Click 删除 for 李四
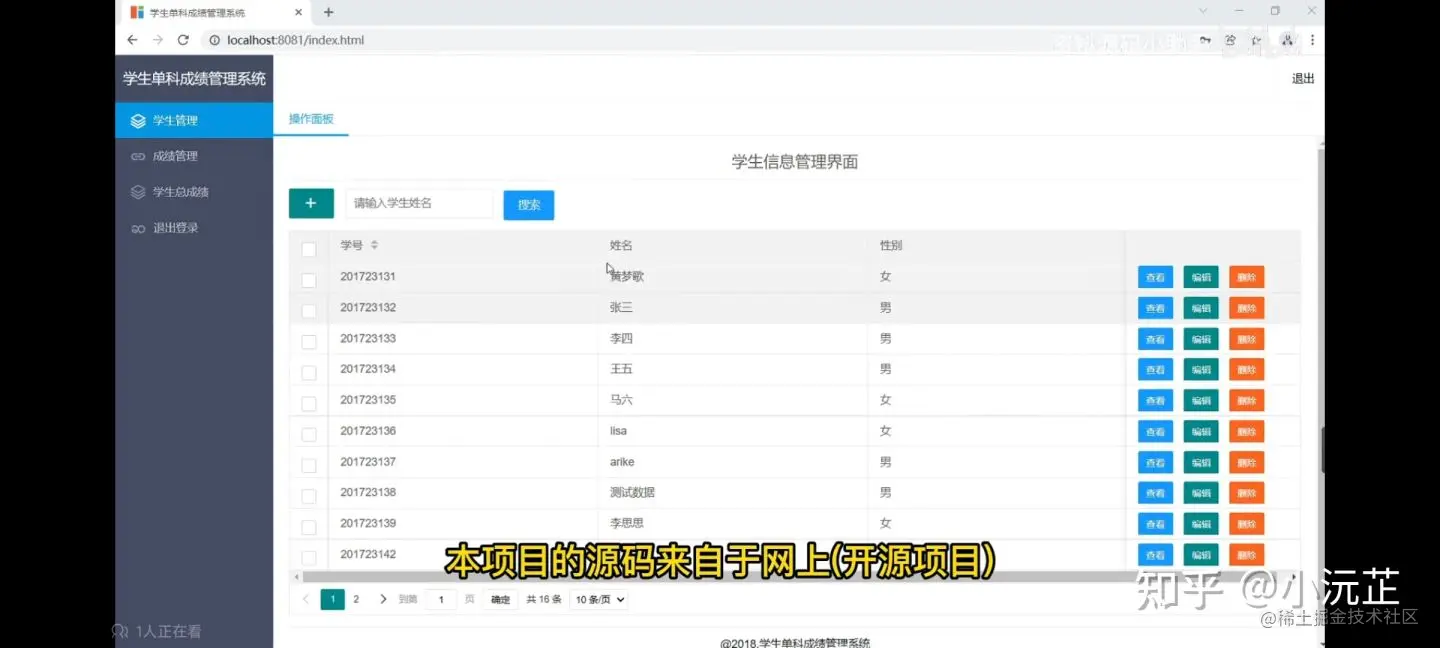 pyautogui.click(x=1246, y=339)
